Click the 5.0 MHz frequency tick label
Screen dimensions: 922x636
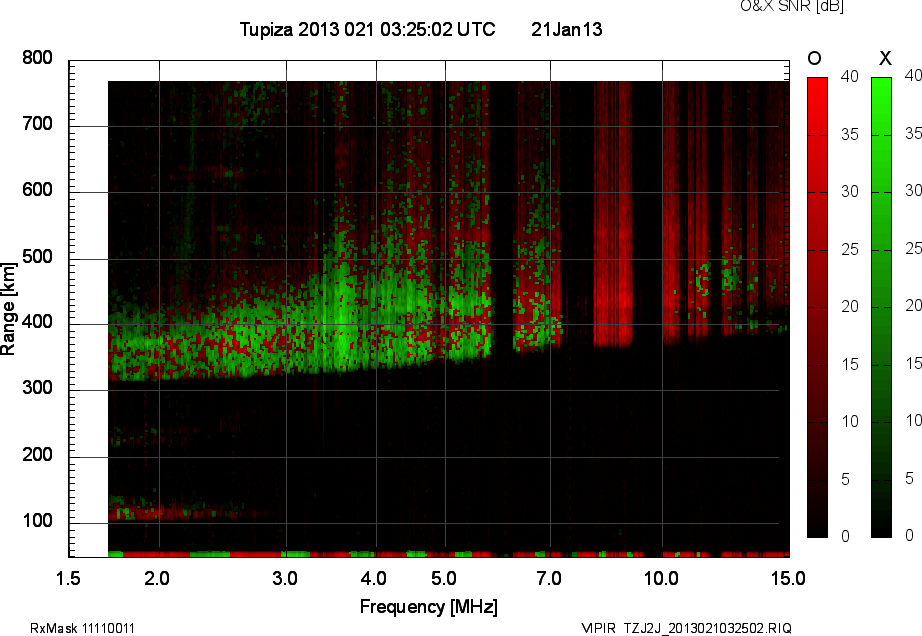tap(444, 579)
